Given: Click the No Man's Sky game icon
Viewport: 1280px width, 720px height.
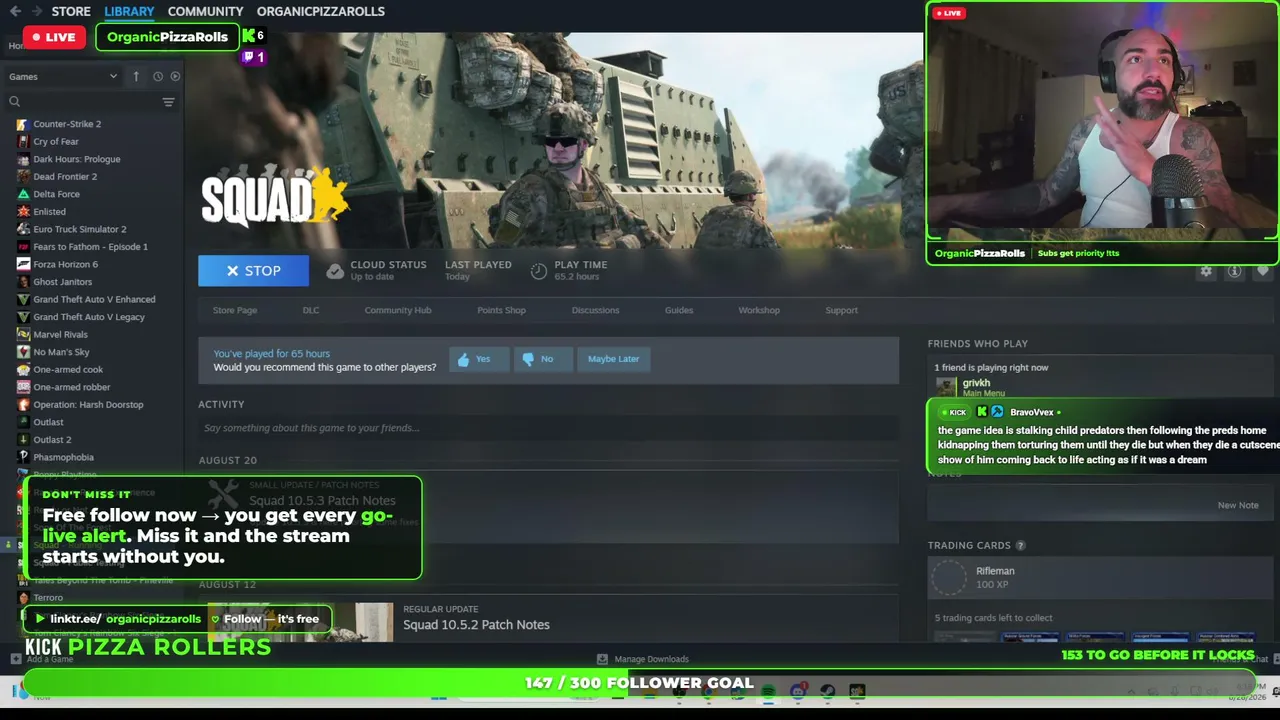Looking at the screenshot, I should 23,352.
